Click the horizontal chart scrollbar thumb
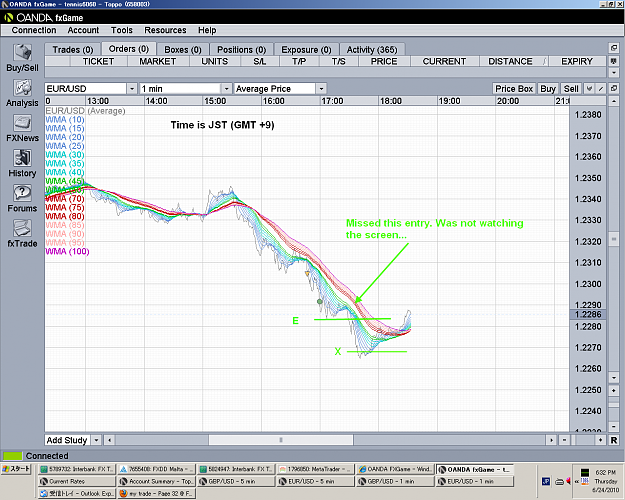The image size is (625, 500). point(281,440)
